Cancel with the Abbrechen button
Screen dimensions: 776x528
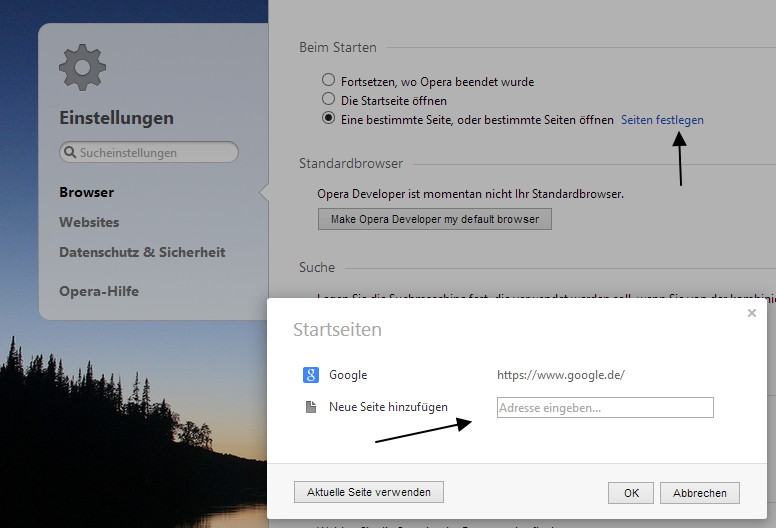tap(700, 493)
